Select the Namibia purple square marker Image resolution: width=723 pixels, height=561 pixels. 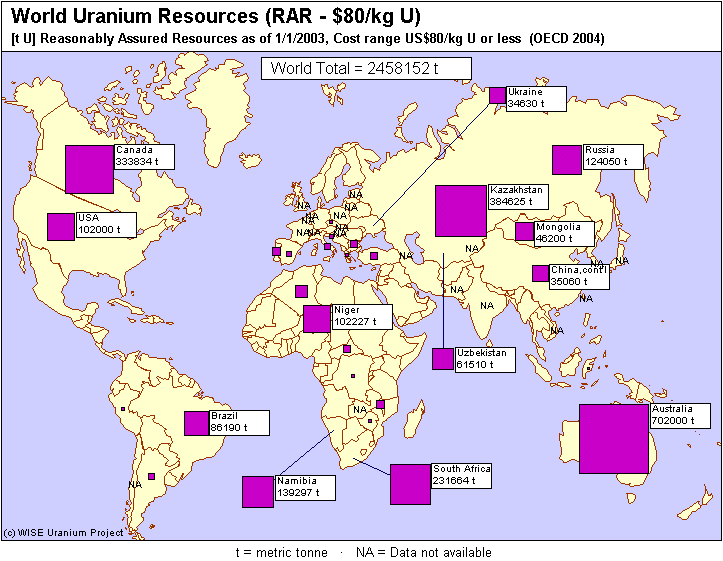(257, 492)
